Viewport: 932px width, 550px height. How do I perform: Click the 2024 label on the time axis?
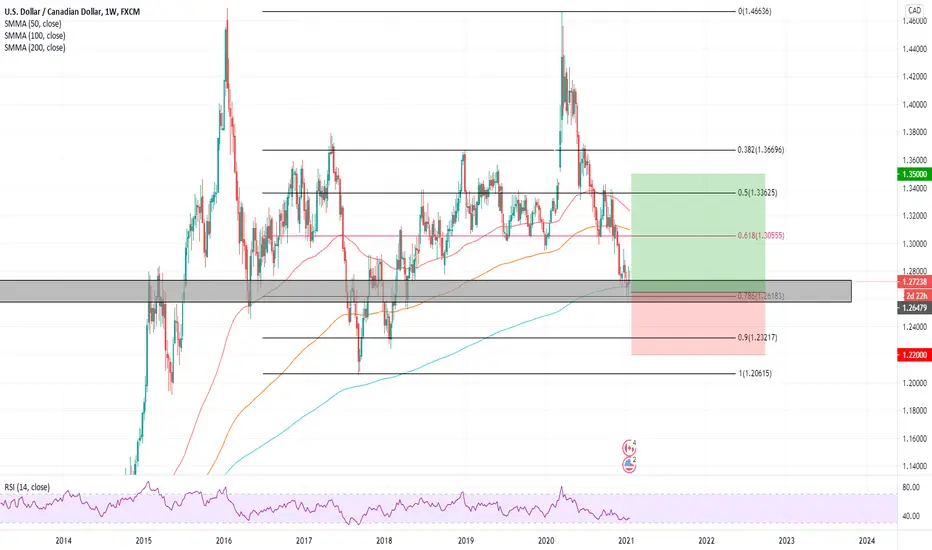867,540
